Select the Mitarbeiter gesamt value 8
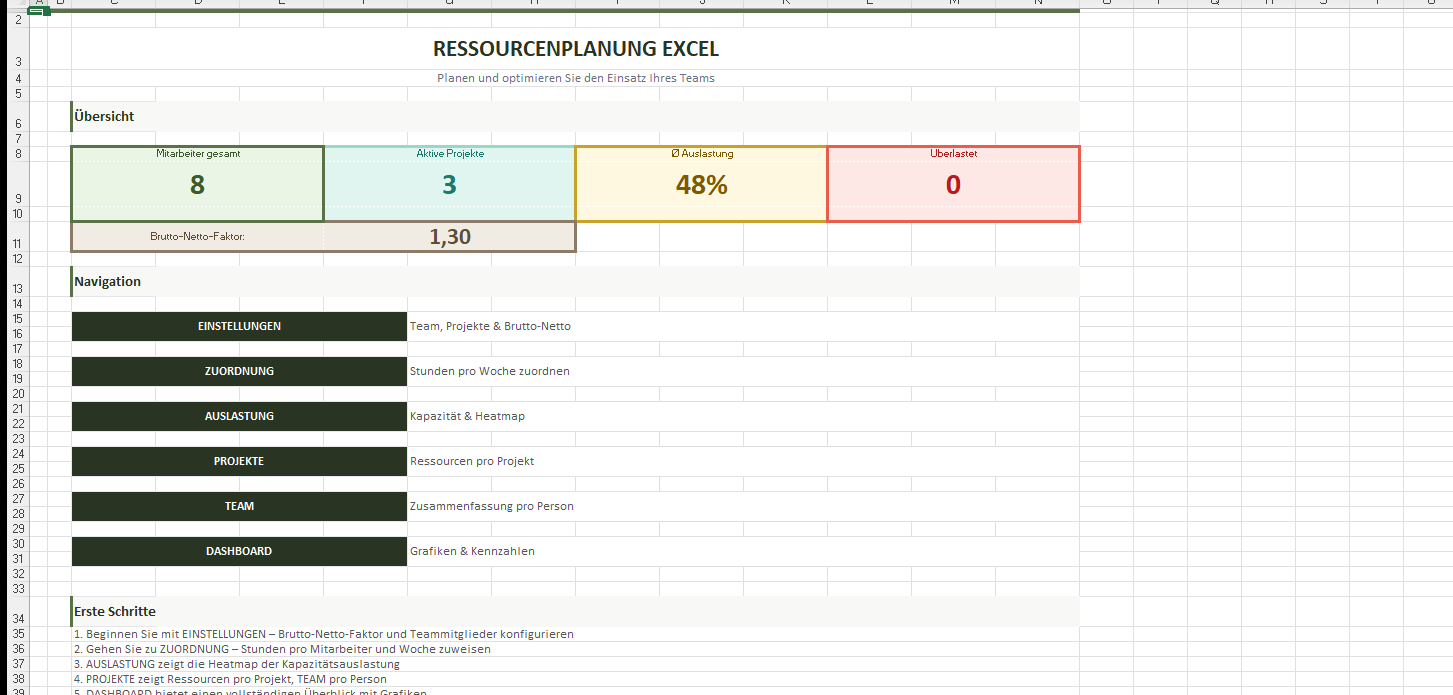 197,185
